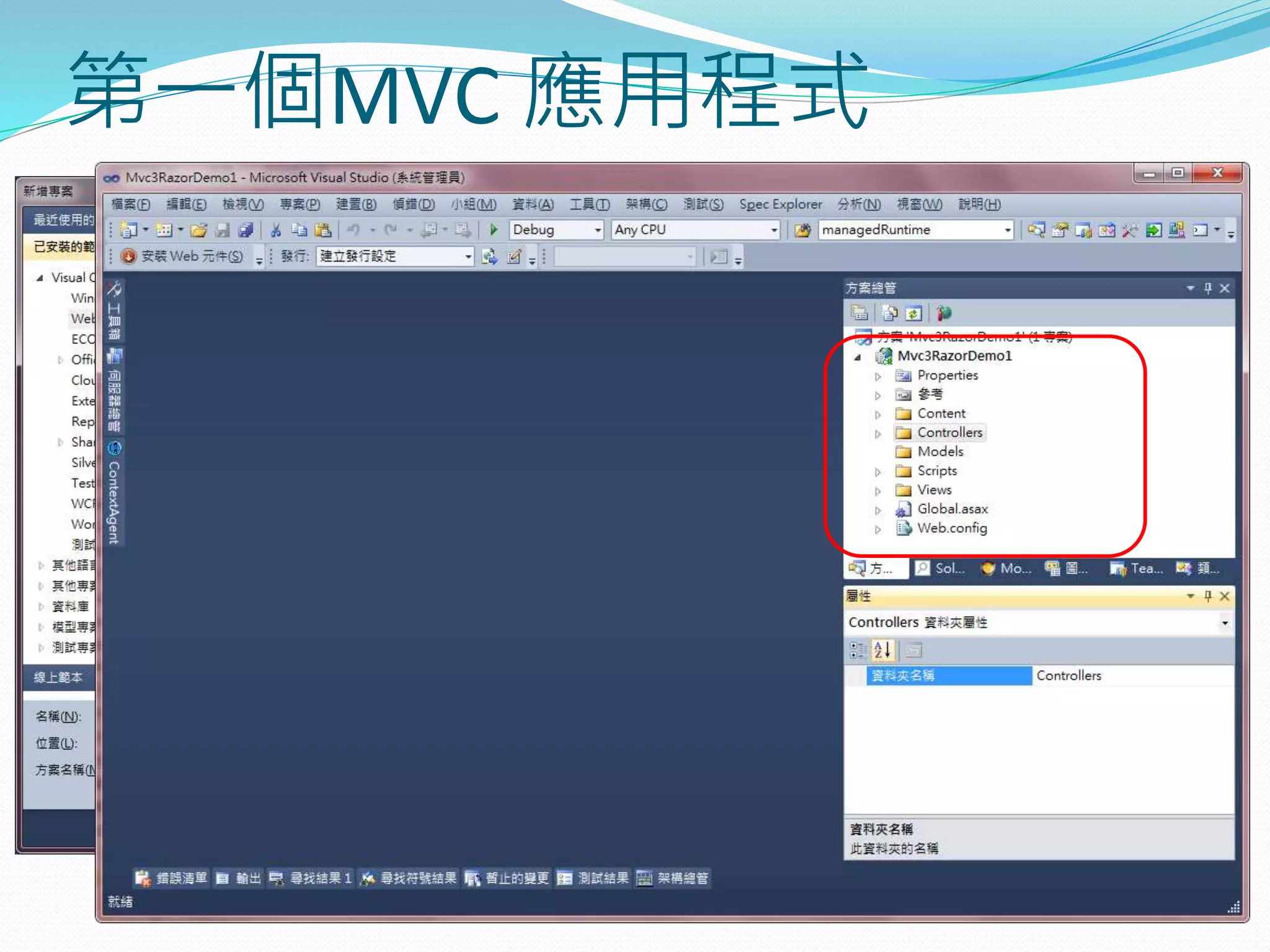
Task: Click 安裝 Web 元件(S) button
Action: [x=182, y=257]
